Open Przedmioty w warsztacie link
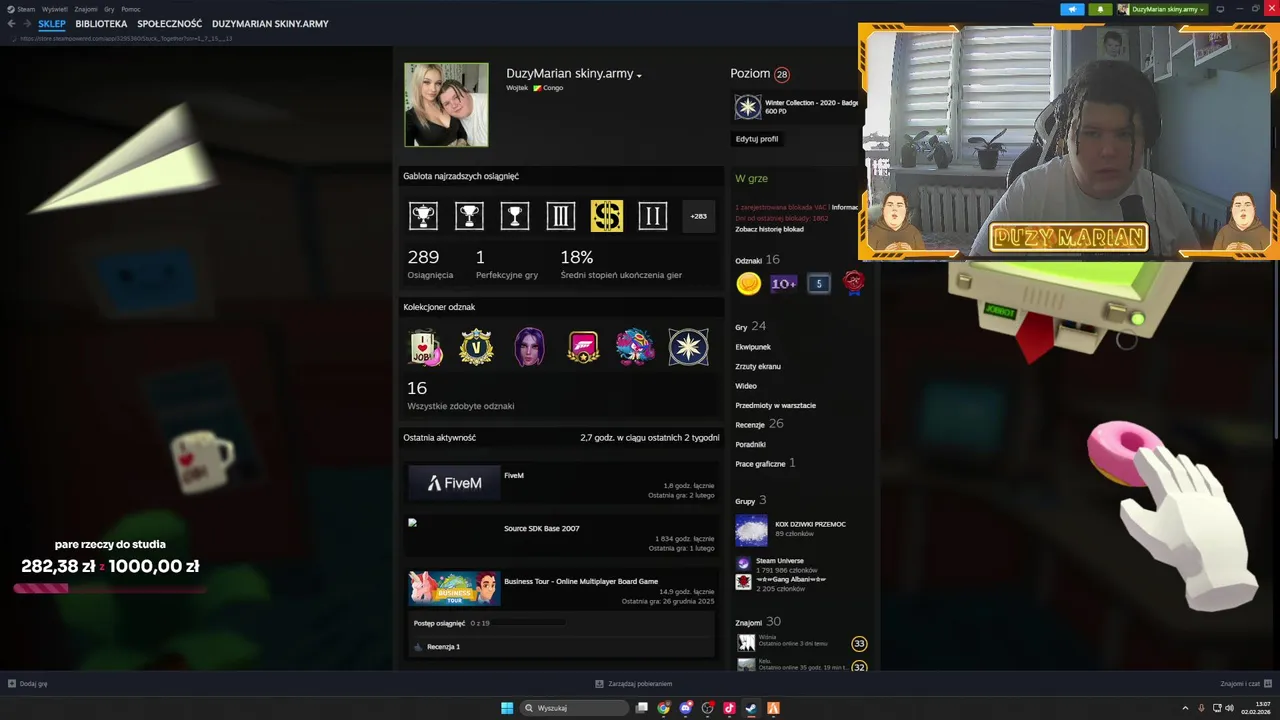 (x=776, y=405)
